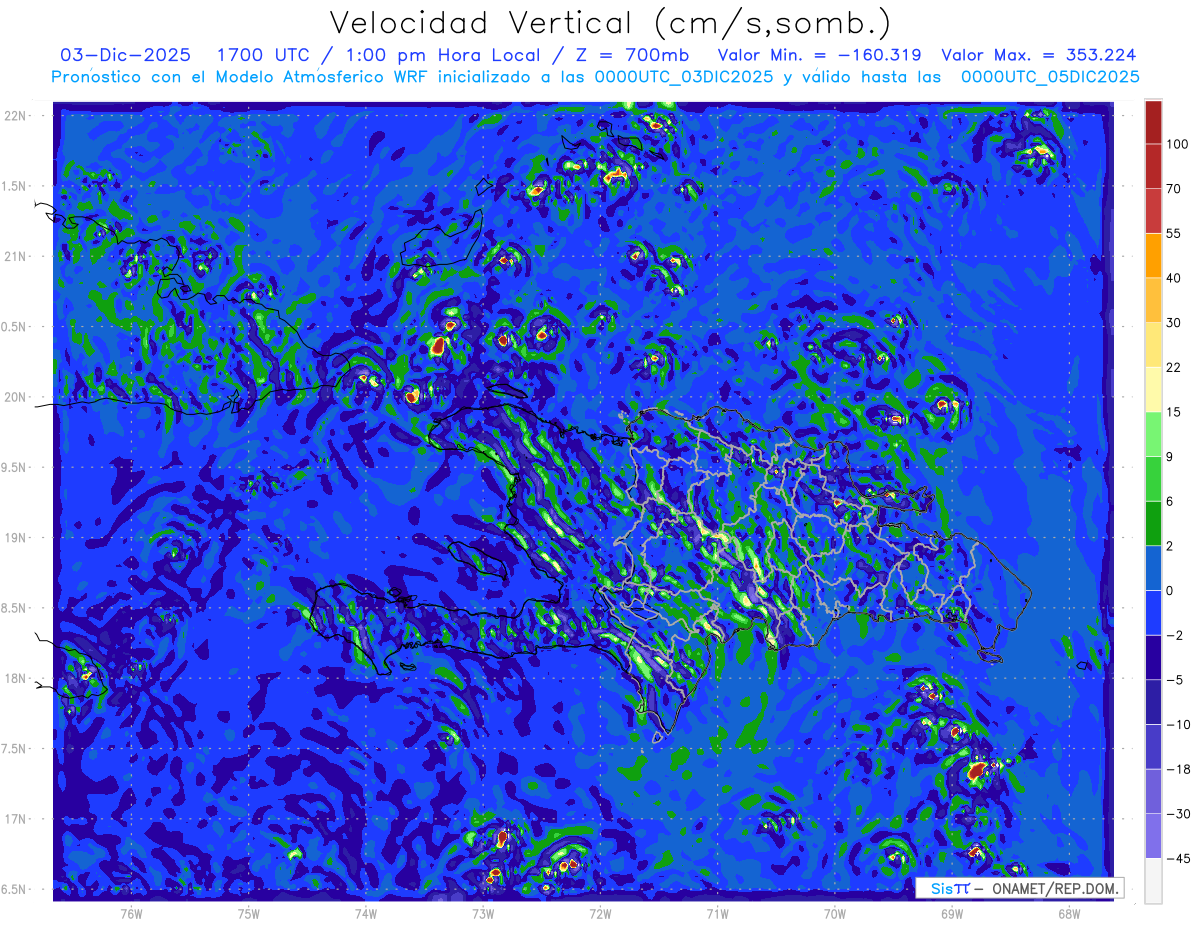Click the '72W' longitude label
The width and height of the screenshot is (1200, 927).
point(600,912)
